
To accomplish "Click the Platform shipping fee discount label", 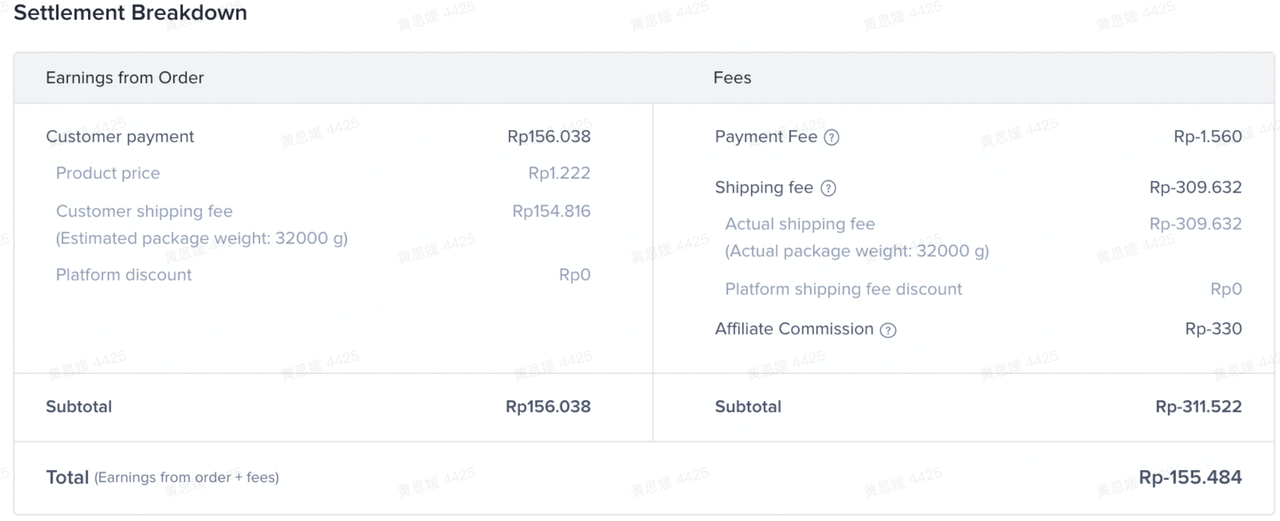I will [x=843, y=290].
